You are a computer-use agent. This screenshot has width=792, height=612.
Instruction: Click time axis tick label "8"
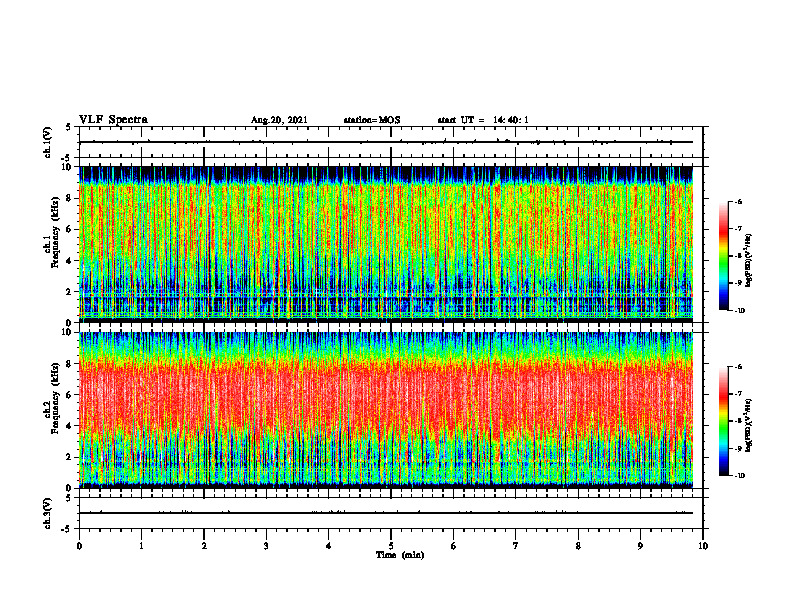(x=578, y=546)
